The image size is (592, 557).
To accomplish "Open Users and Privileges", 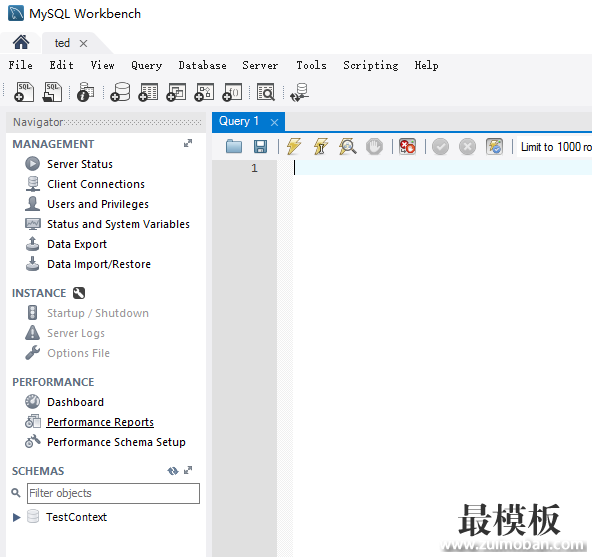I will tap(98, 204).
